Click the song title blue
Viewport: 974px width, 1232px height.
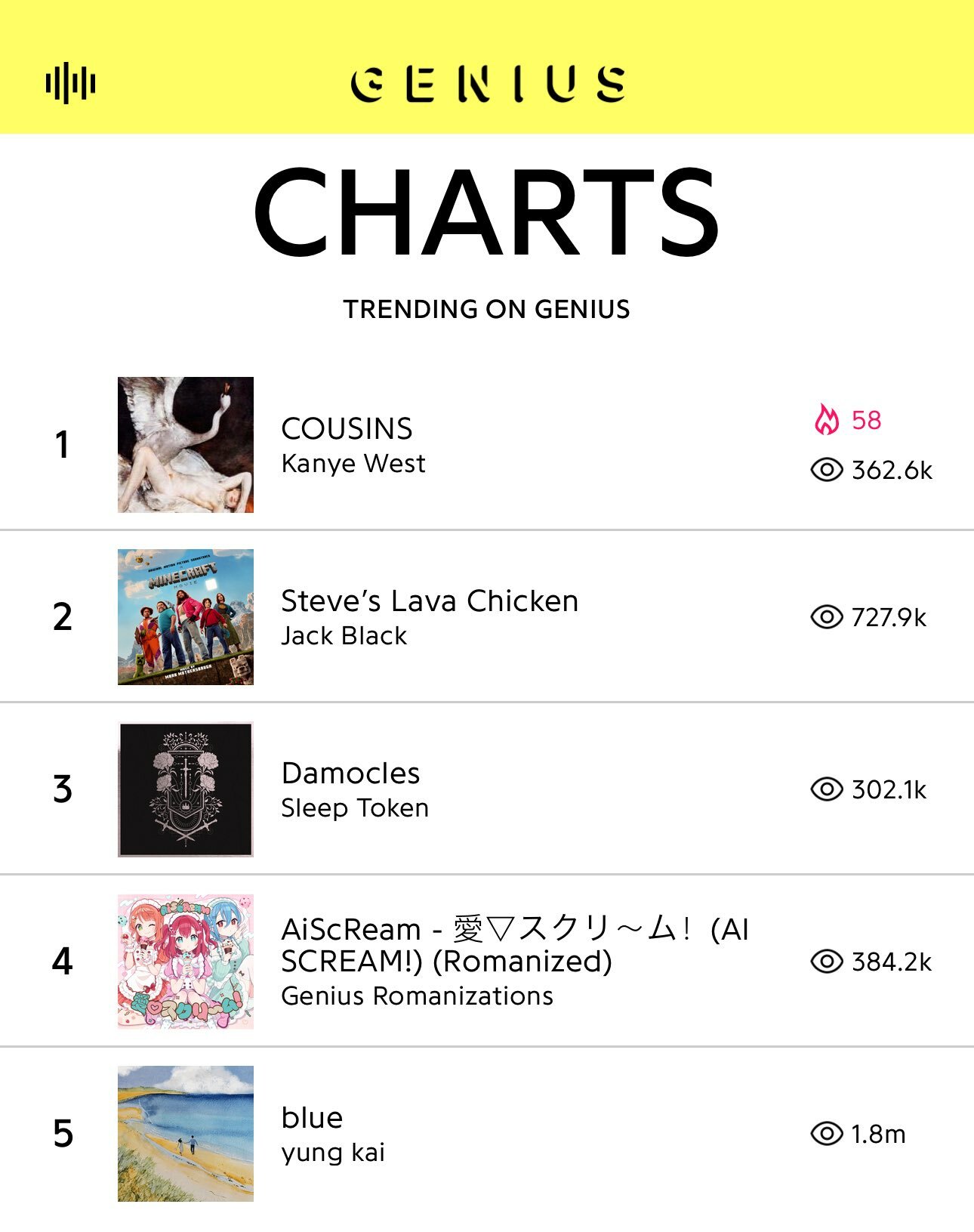(x=312, y=1117)
